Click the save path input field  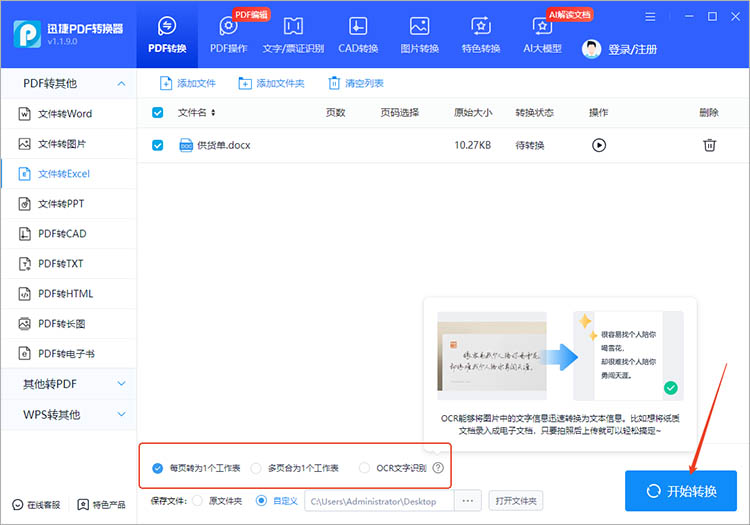[x=379, y=501]
